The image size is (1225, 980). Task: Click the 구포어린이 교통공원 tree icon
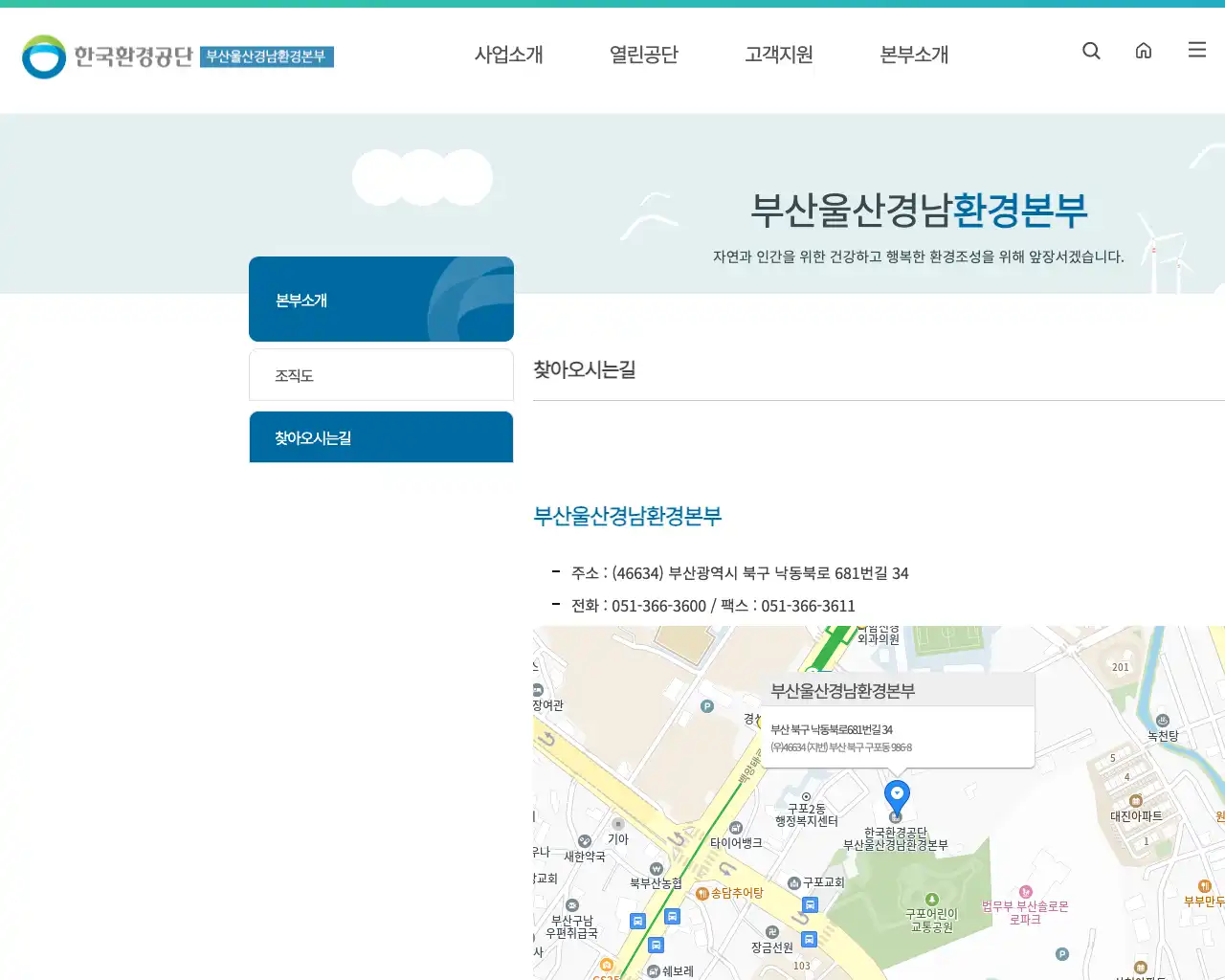(932, 898)
